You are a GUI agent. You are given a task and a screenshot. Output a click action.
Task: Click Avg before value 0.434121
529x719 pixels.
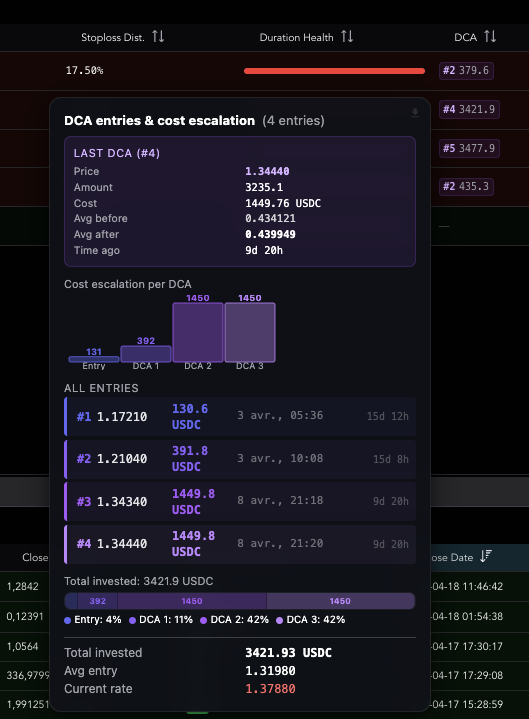click(270, 219)
